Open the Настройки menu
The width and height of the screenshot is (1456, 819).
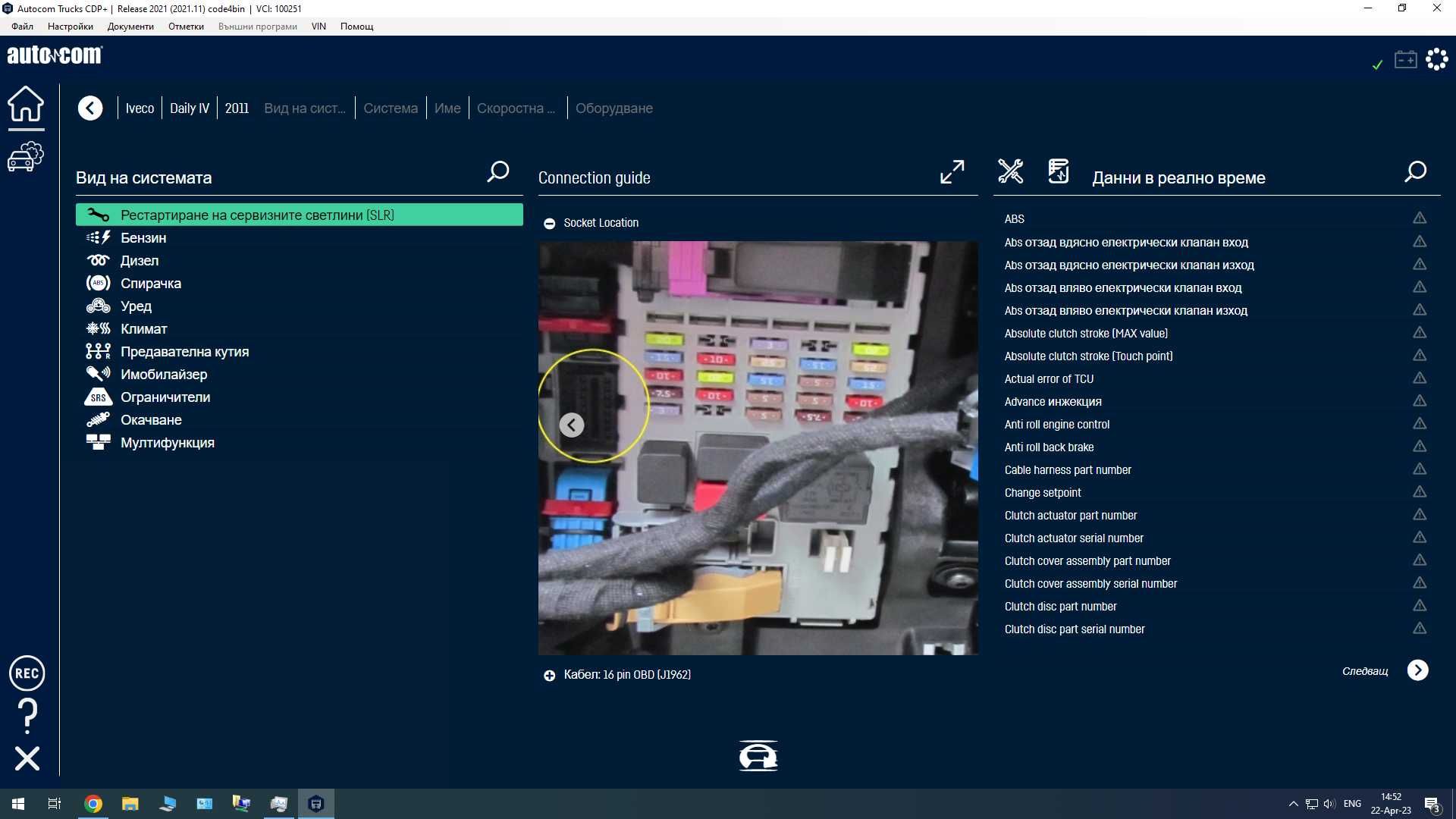[71, 27]
